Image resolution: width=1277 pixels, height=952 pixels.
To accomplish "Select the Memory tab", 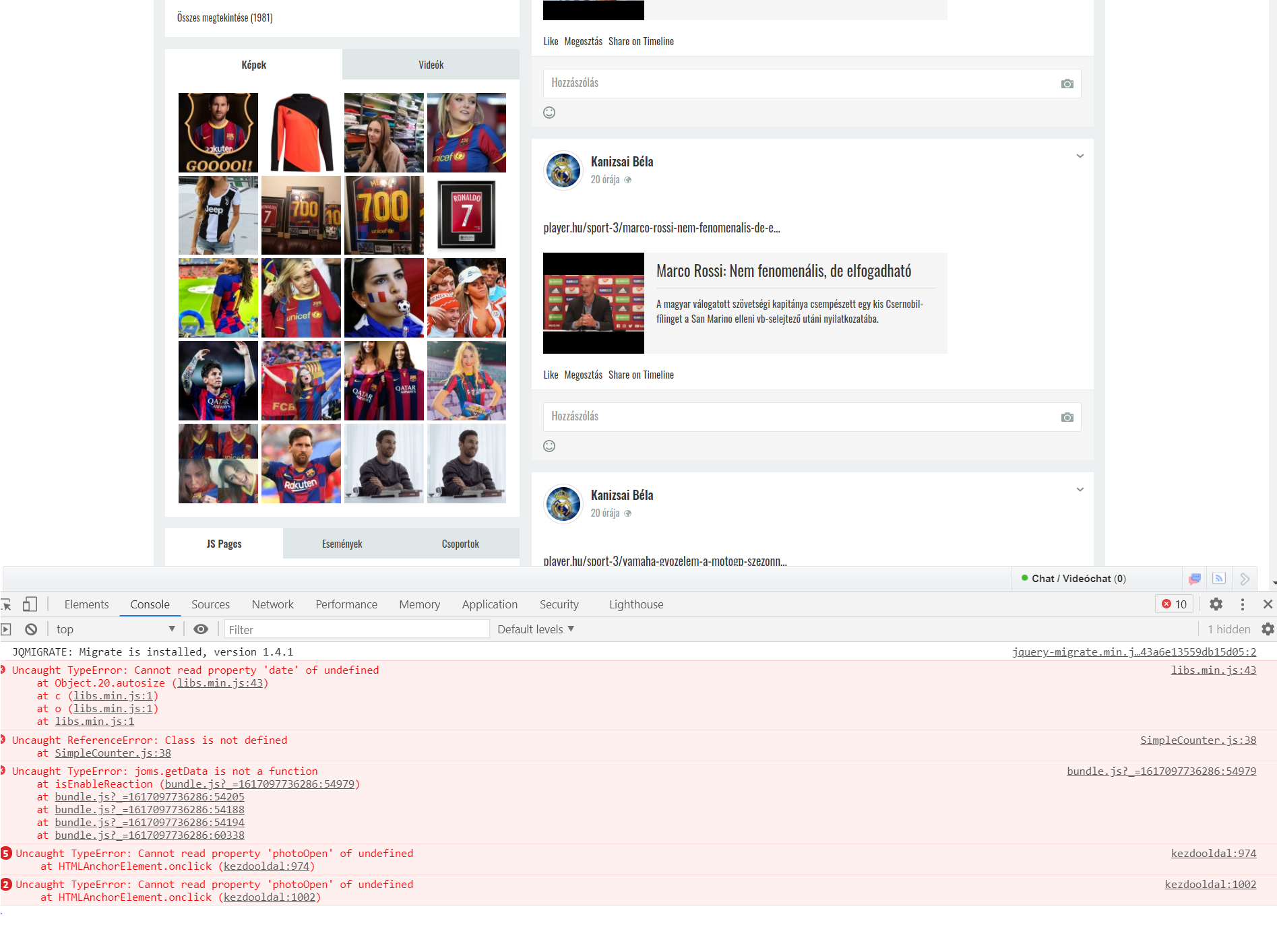I will (x=419, y=604).
